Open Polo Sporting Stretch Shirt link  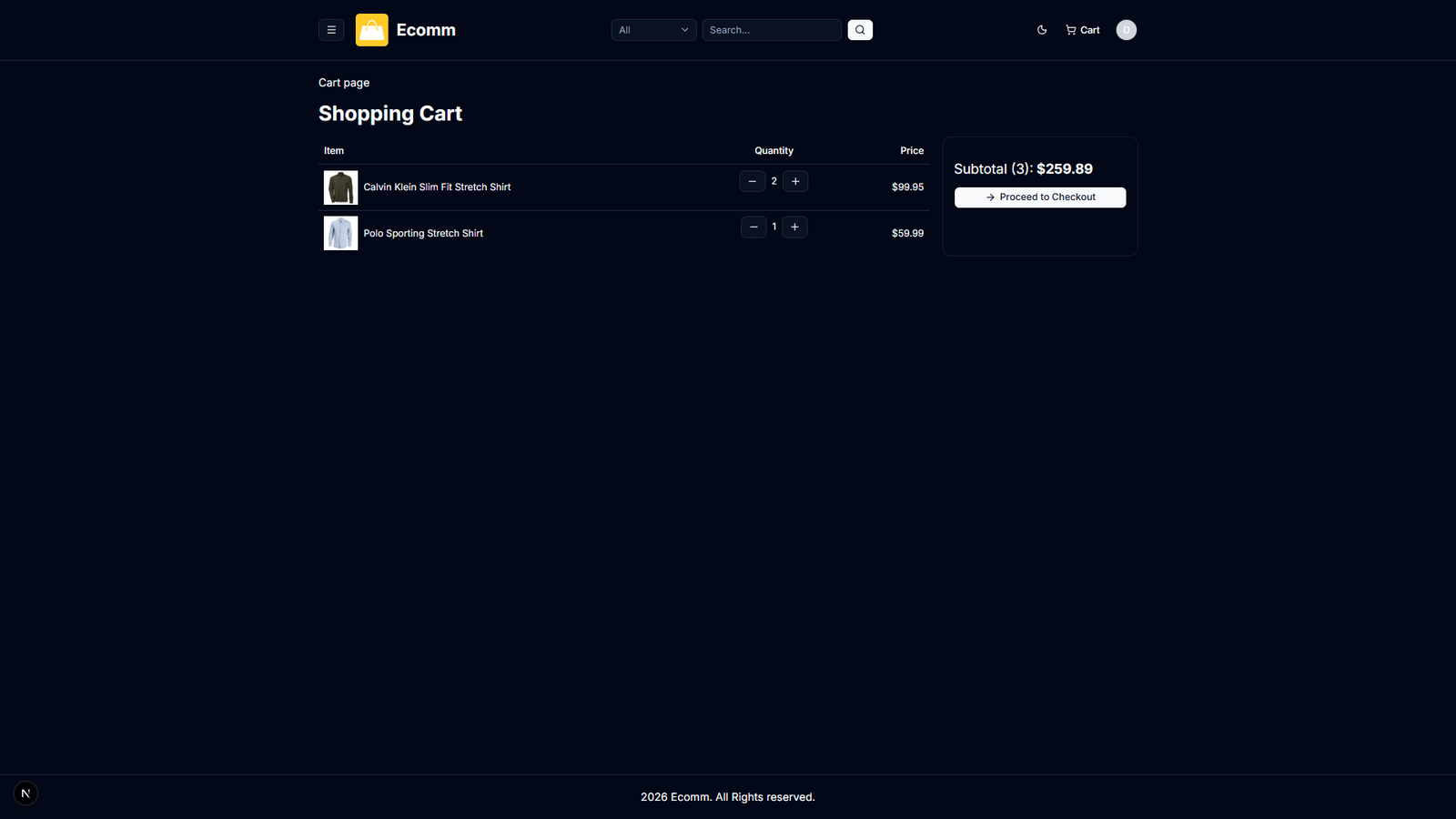[x=423, y=234]
